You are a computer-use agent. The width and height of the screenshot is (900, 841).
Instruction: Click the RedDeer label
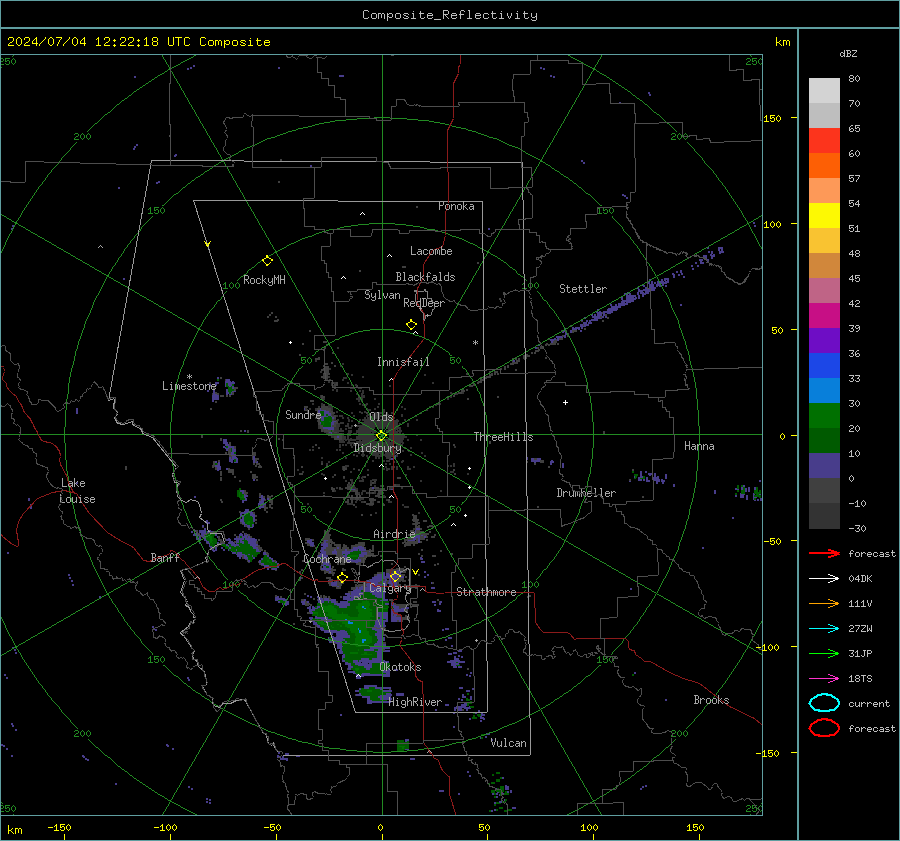point(424,303)
